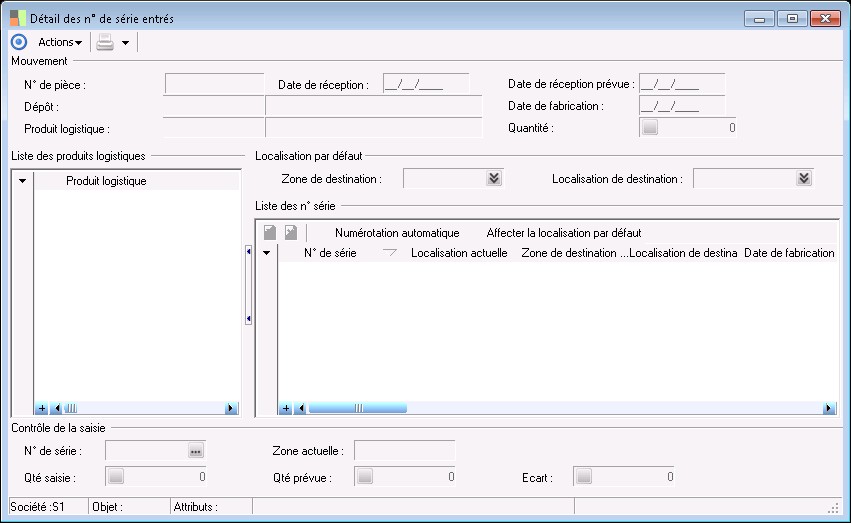Click Numérotation automatique
Image resolution: width=851 pixels, height=523 pixels.
(x=397, y=233)
